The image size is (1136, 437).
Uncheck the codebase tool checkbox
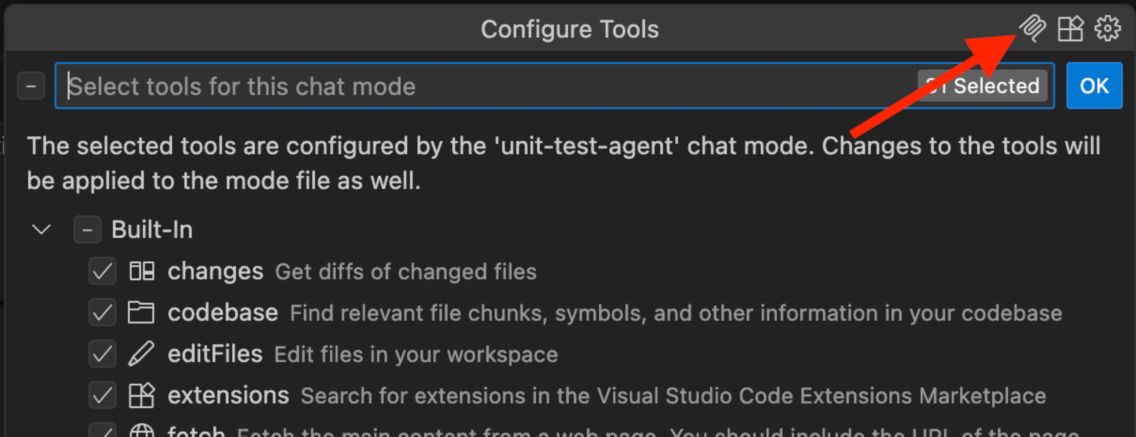[102, 313]
